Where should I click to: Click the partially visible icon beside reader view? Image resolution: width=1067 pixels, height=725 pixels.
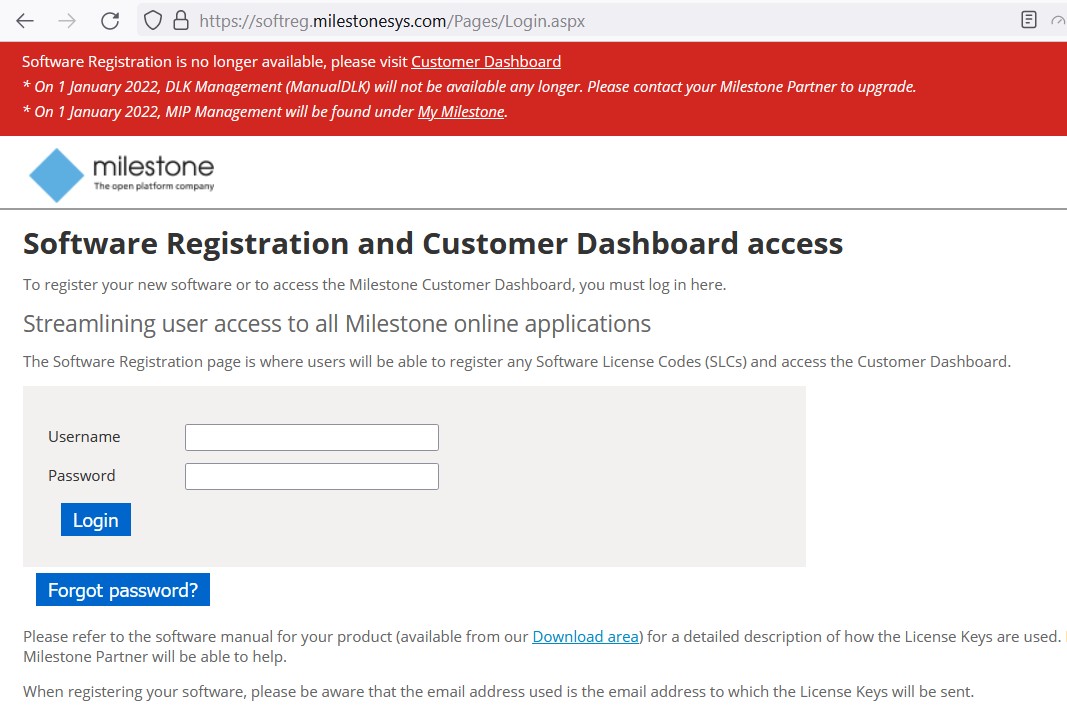(x=1058, y=20)
